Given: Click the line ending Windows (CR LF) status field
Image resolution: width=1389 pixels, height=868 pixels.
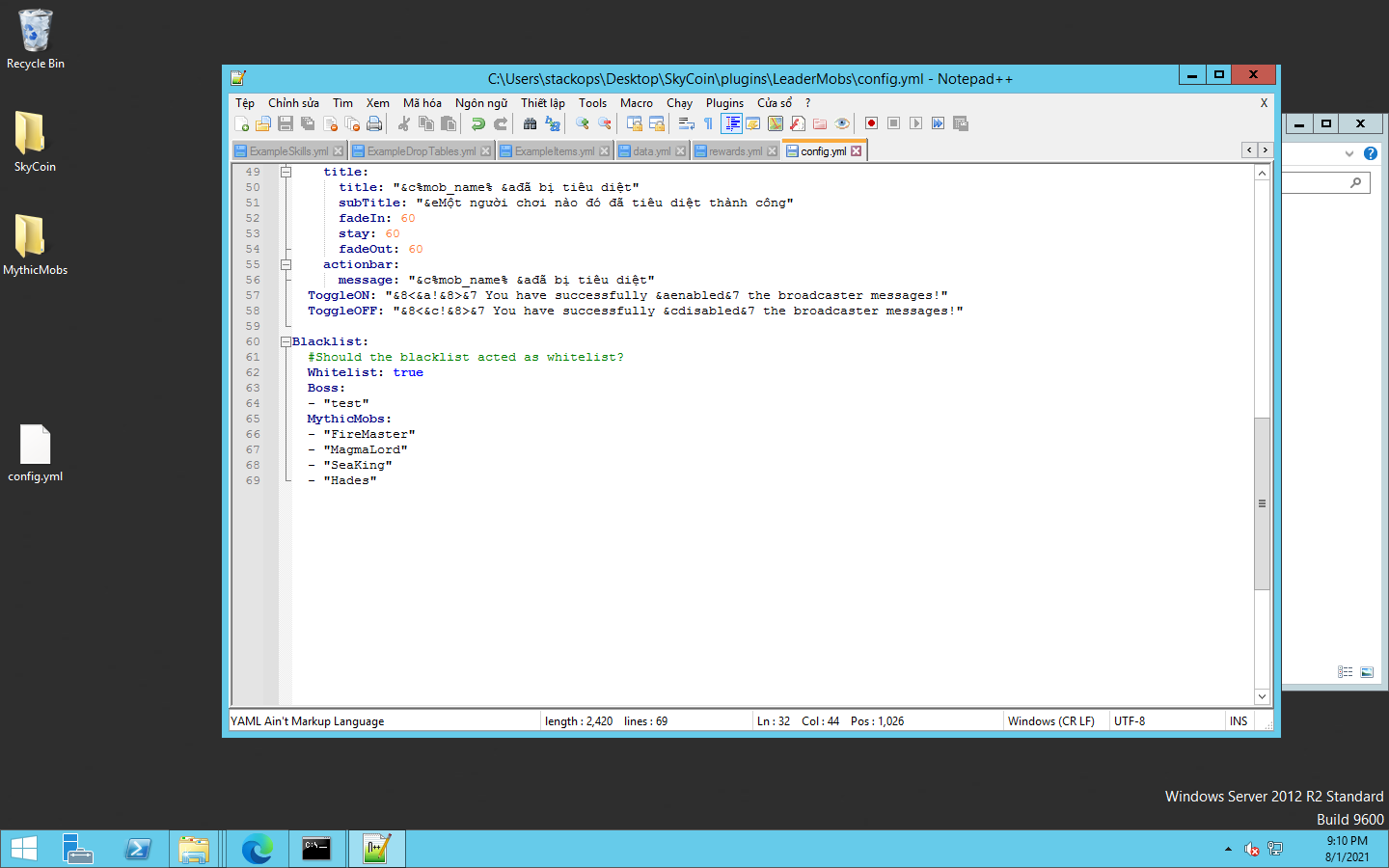Looking at the screenshot, I should [x=1050, y=721].
